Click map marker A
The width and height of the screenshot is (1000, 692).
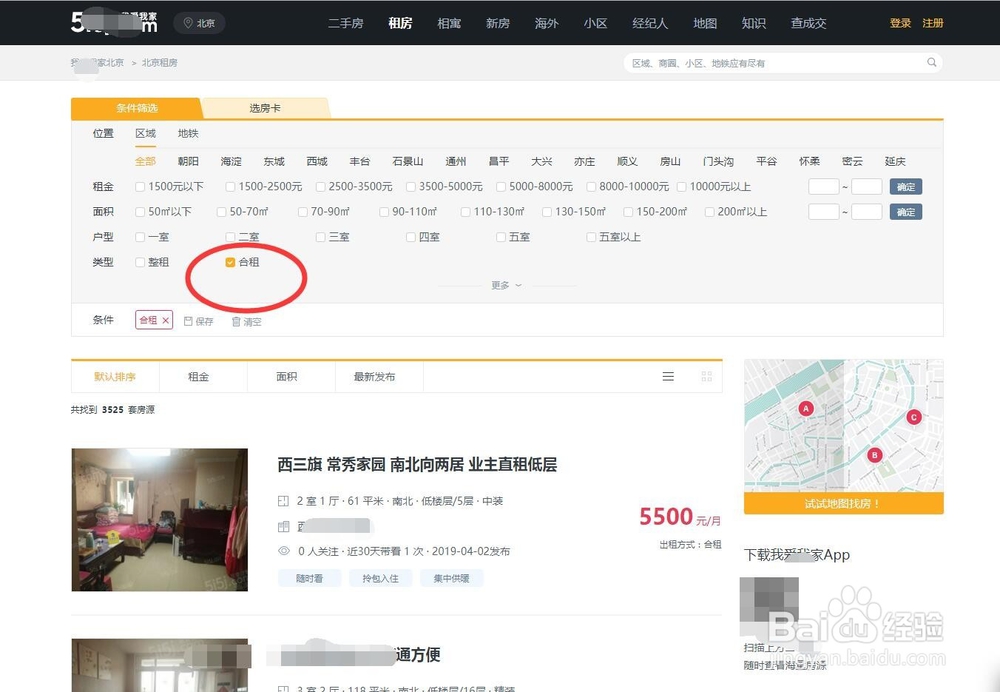click(806, 408)
